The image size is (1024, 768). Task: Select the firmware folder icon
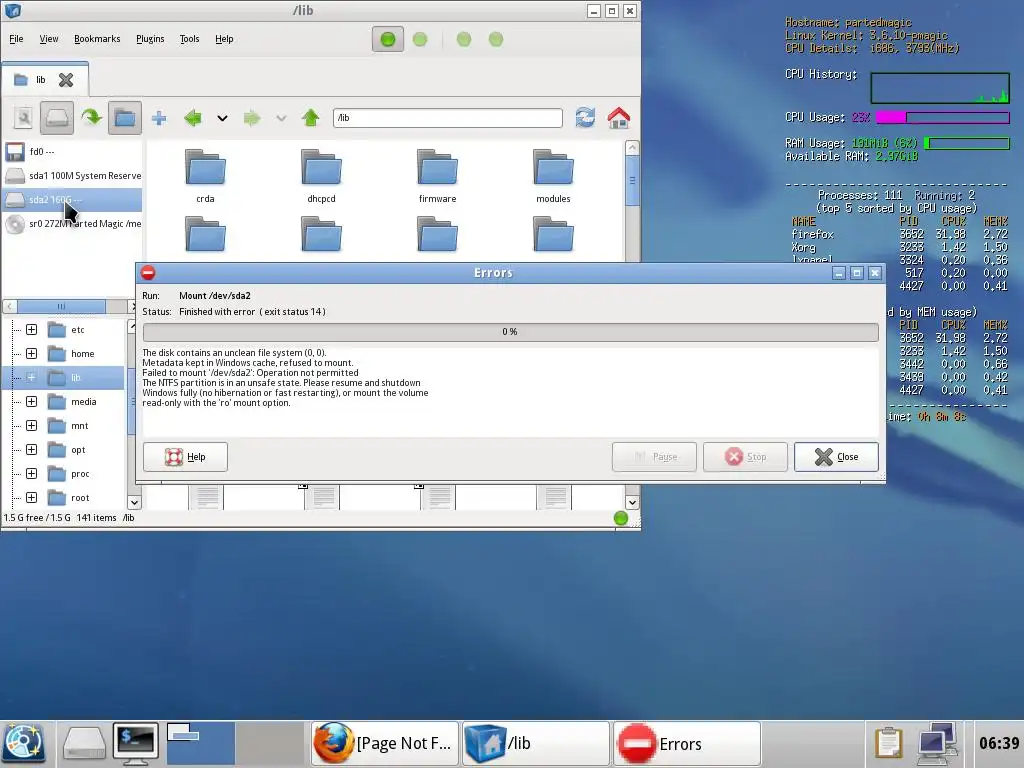(x=438, y=168)
